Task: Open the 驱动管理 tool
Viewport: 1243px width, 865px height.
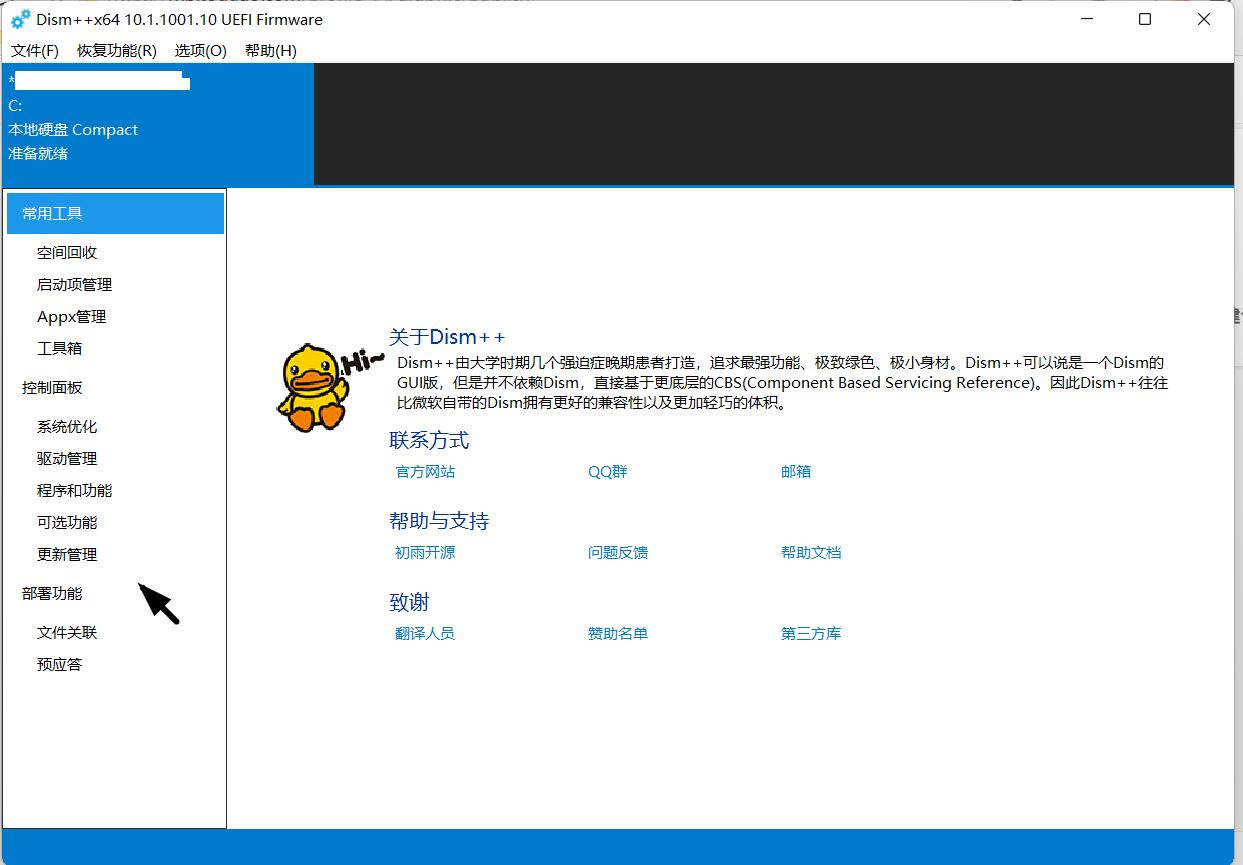Action: click(x=66, y=458)
